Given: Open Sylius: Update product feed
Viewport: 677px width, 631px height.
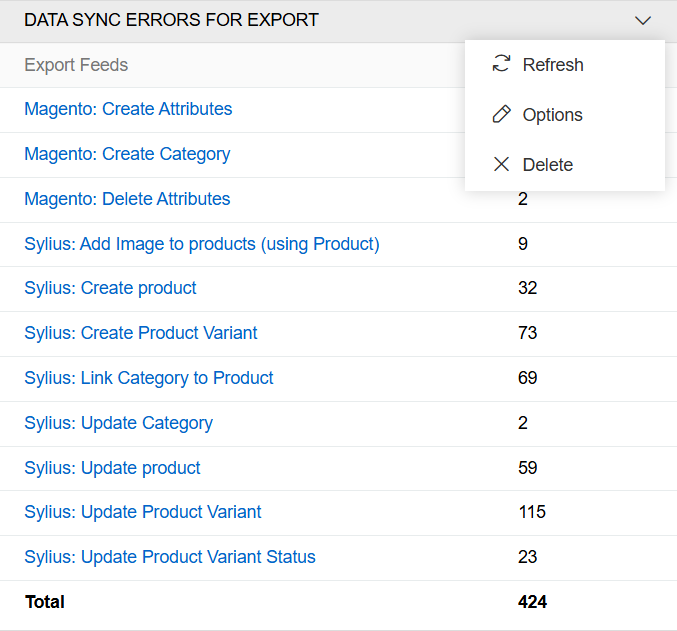Looking at the screenshot, I should click(x=112, y=468).
